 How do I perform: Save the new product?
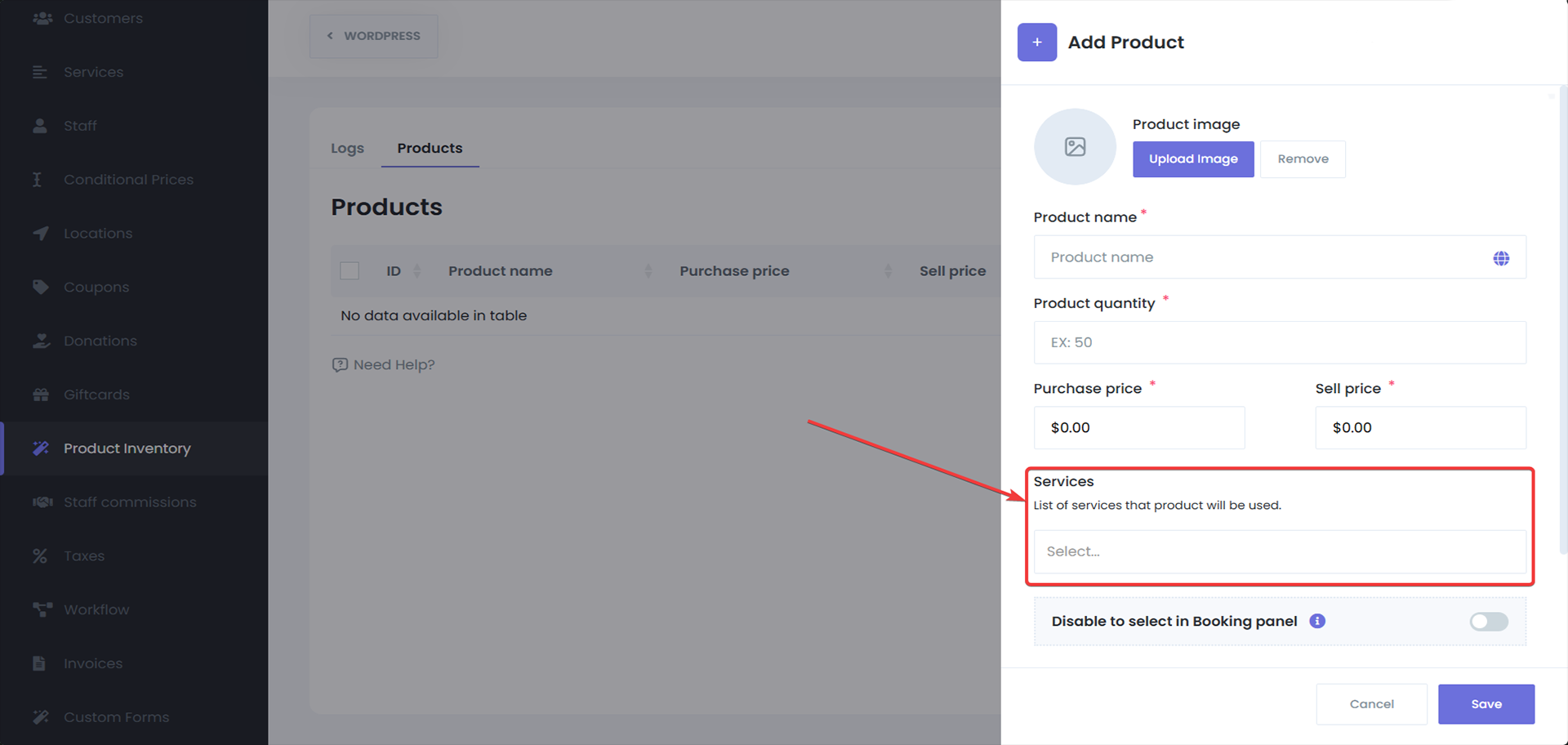[x=1486, y=704]
